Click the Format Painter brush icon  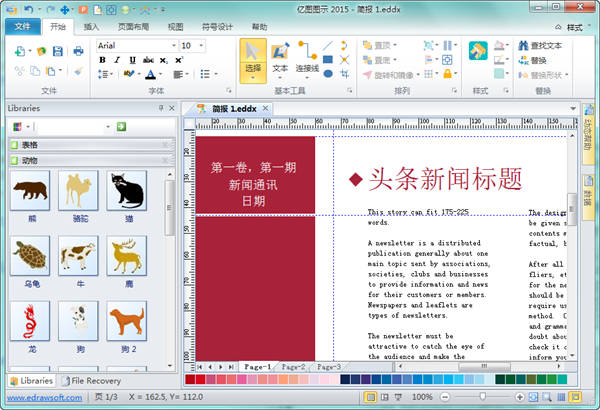coord(78,71)
